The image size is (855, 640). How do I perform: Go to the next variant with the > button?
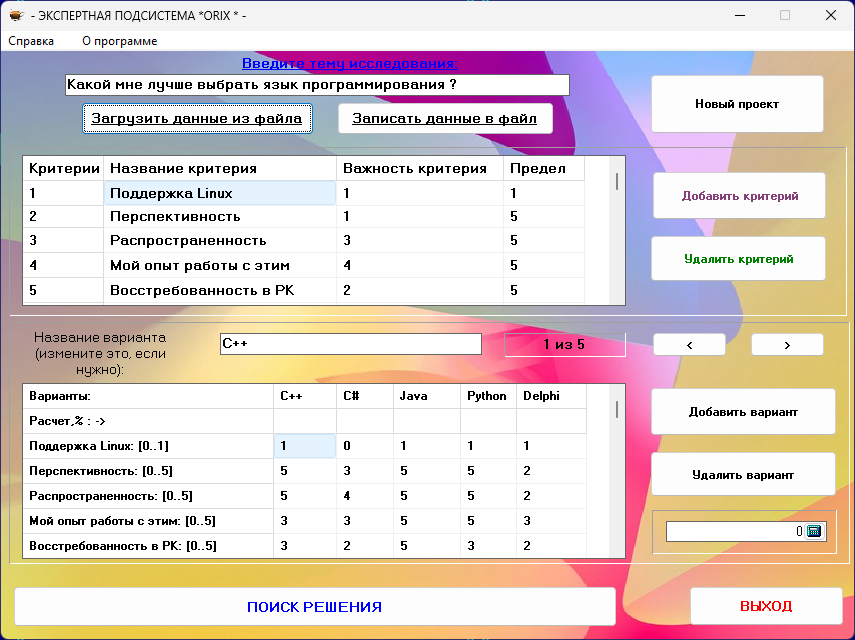point(787,345)
